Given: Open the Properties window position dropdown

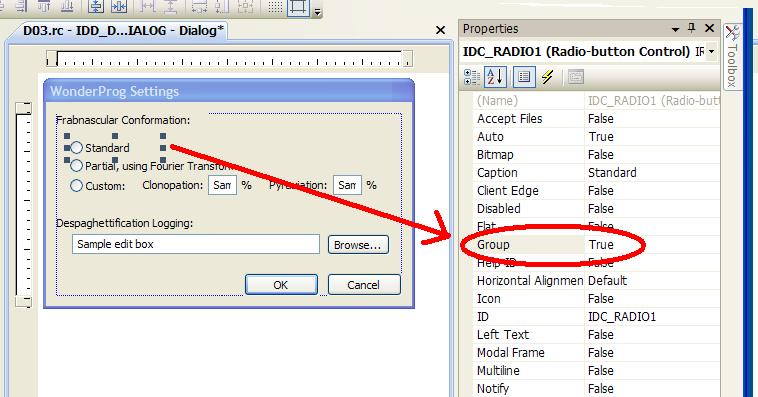Looking at the screenshot, I should pyautogui.click(x=675, y=30).
